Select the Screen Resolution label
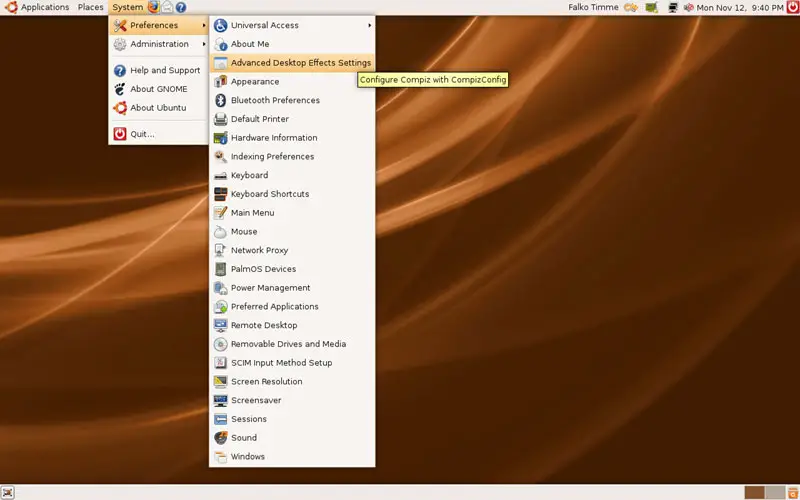The width and height of the screenshot is (800, 500). click(266, 382)
